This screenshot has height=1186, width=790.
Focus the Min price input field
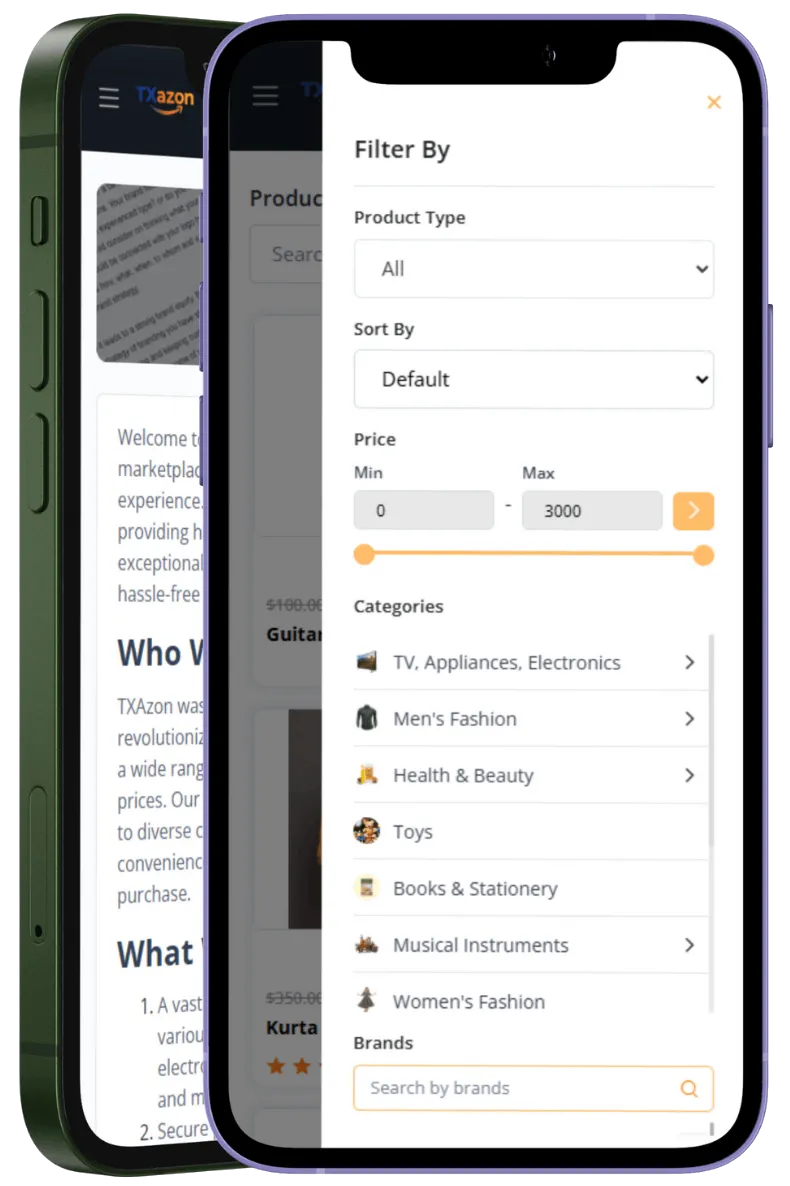424,511
